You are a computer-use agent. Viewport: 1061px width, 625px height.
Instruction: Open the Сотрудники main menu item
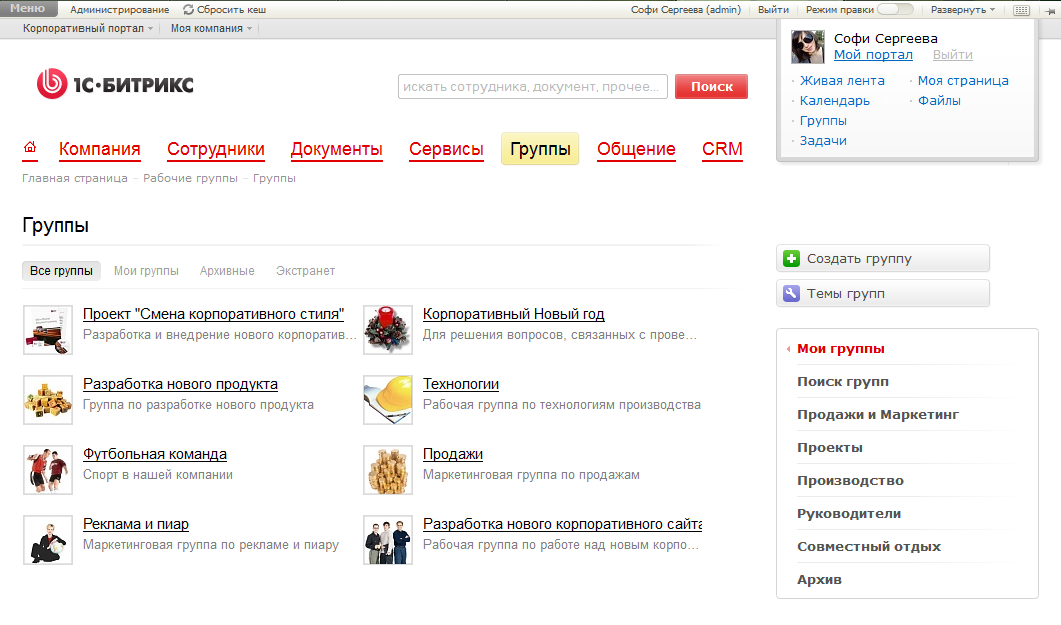point(215,150)
